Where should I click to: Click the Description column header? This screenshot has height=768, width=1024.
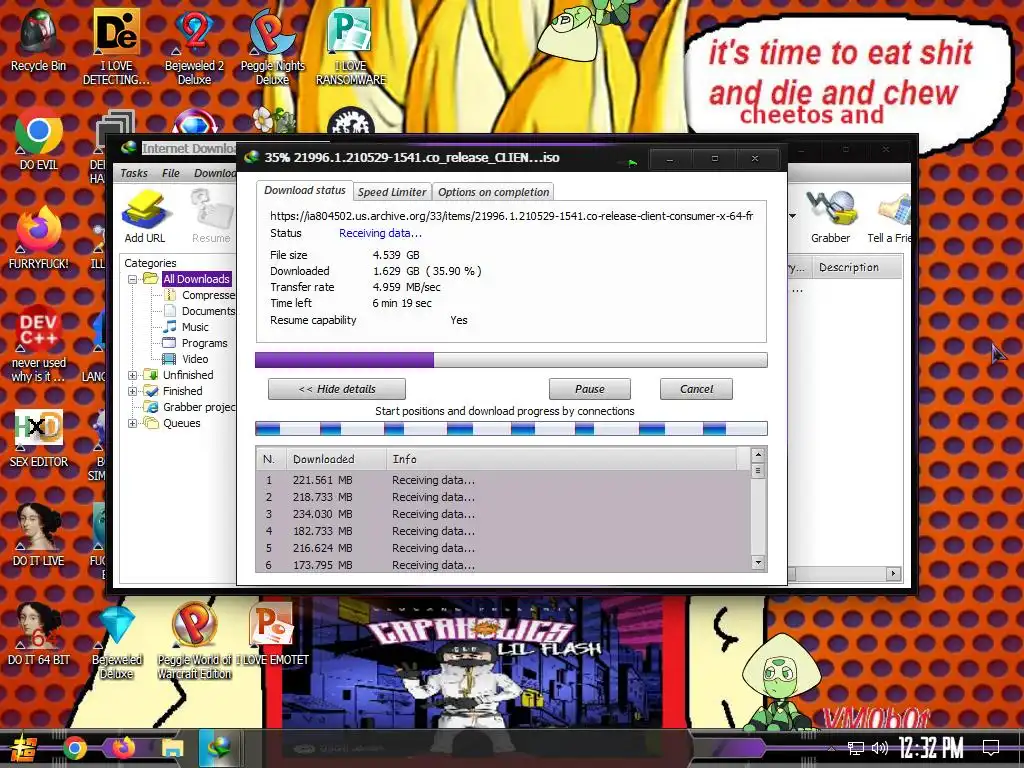pyautogui.click(x=857, y=267)
